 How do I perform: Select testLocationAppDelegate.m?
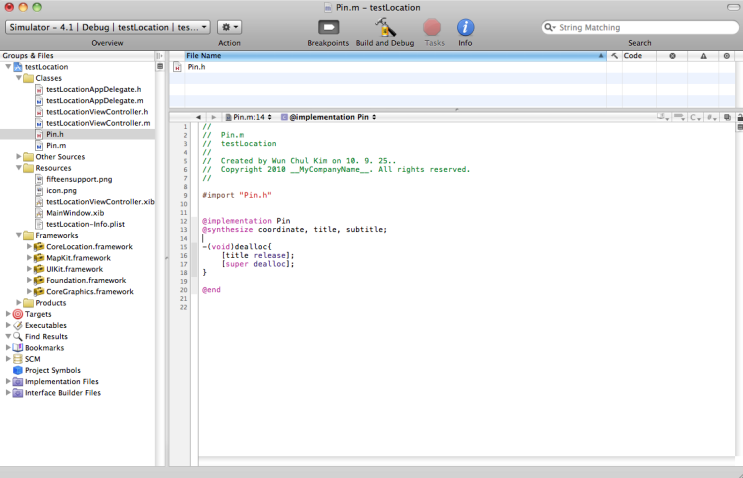(x=95, y=100)
